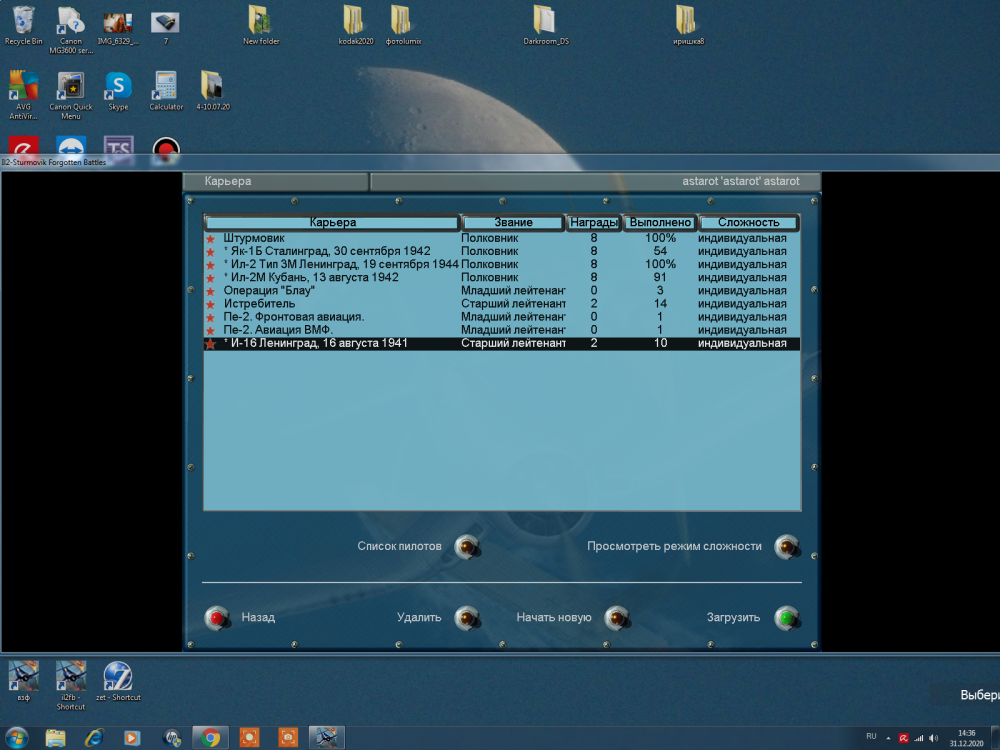
Task: Launch Google Chrome from the taskbar
Action: click(210, 737)
